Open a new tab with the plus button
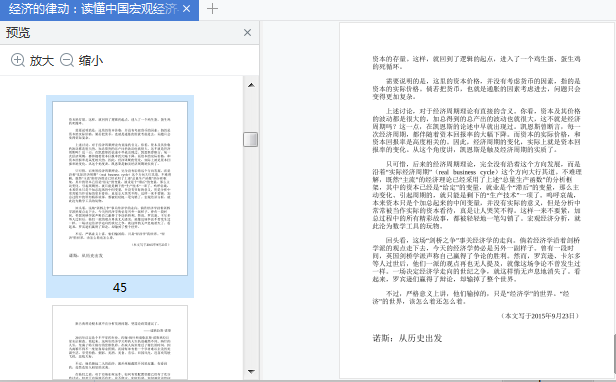The image size is (616, 382). coord(212,9)
